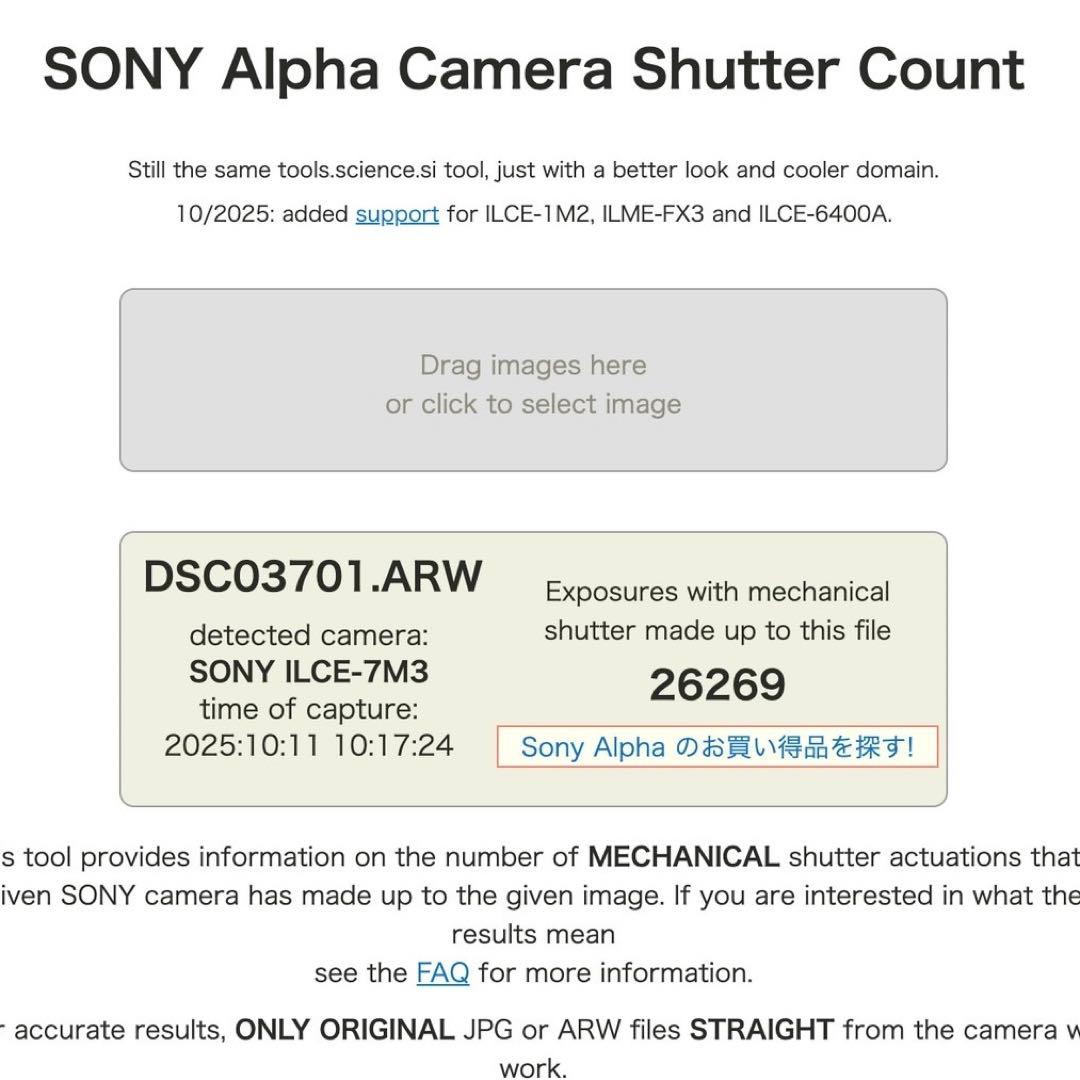Screen dimensions: 1080x1080
Task: Click the capture time 2025:10:11 10:17:24
Action: tap(311, 744)
